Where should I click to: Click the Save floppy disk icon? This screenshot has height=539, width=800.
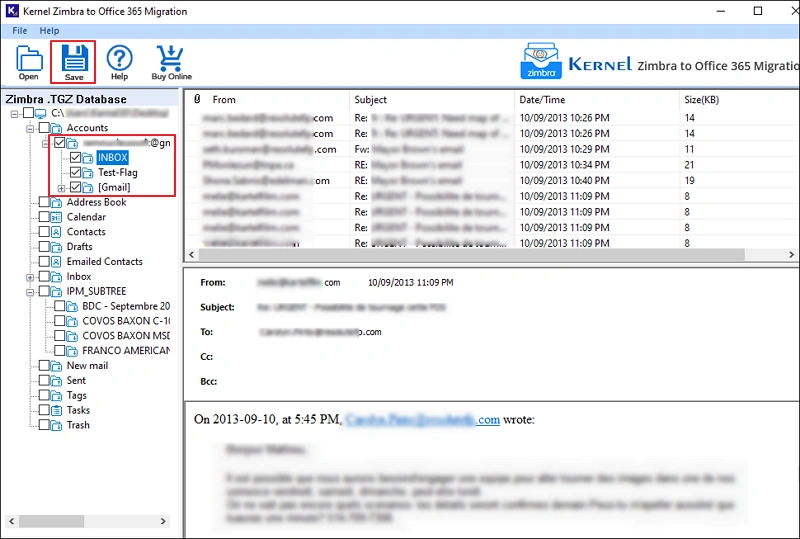[x=74, y=57]
